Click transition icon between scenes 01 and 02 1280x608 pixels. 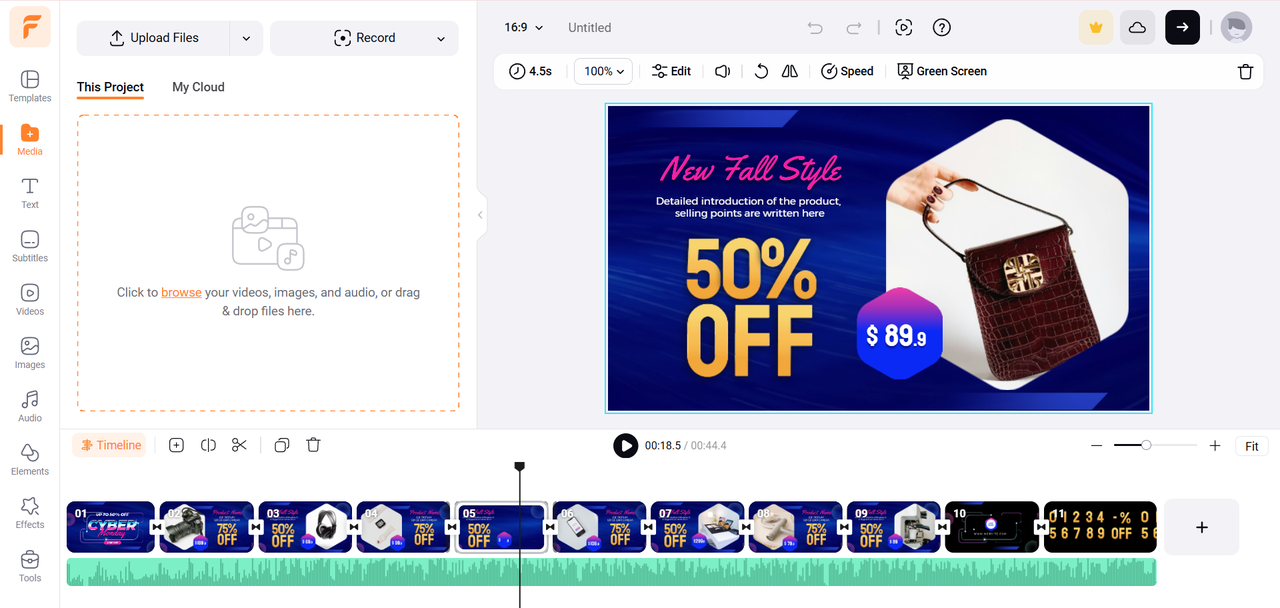tap(157, 527)
